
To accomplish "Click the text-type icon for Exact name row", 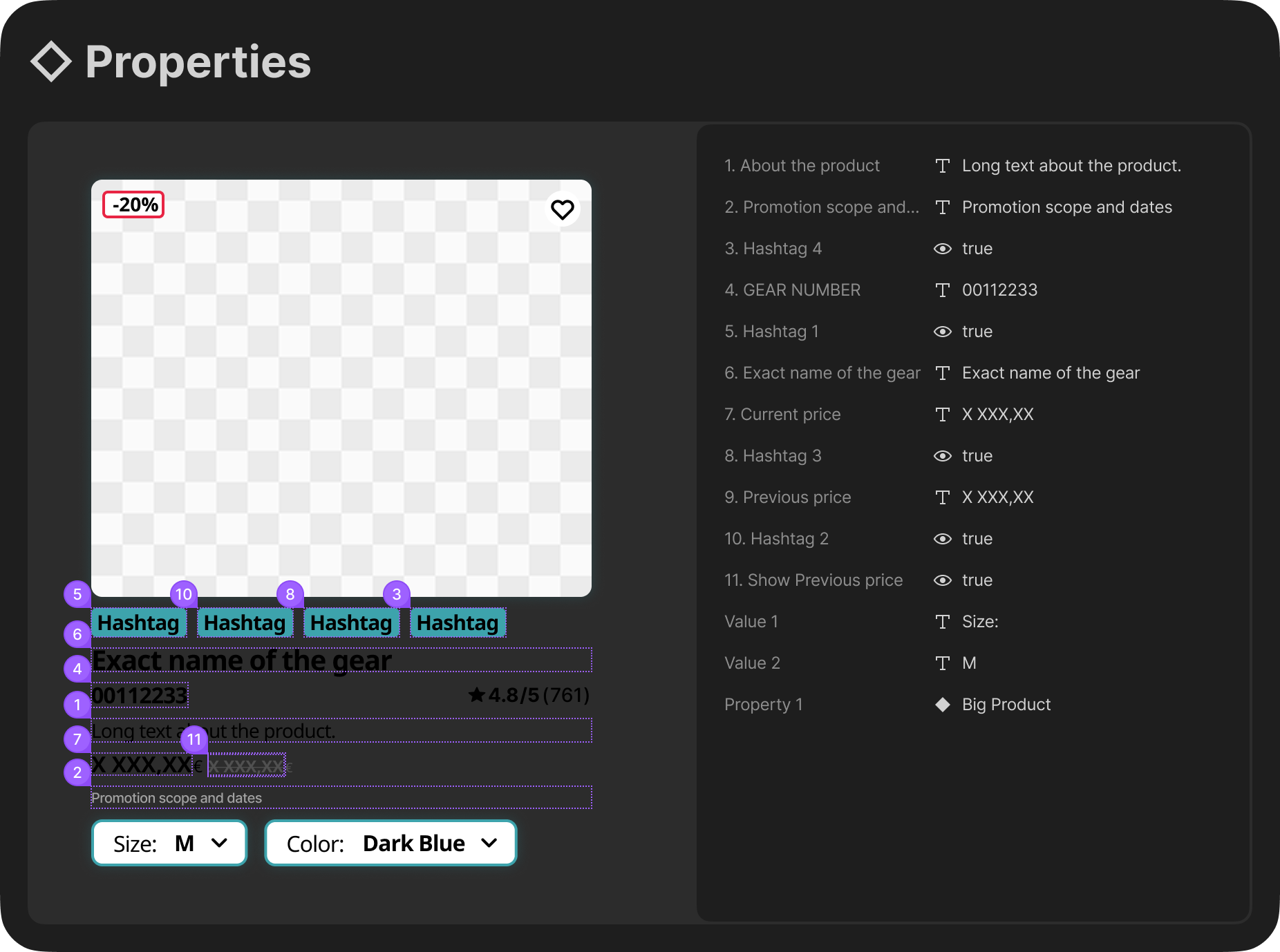I will (x=942, y=373).
